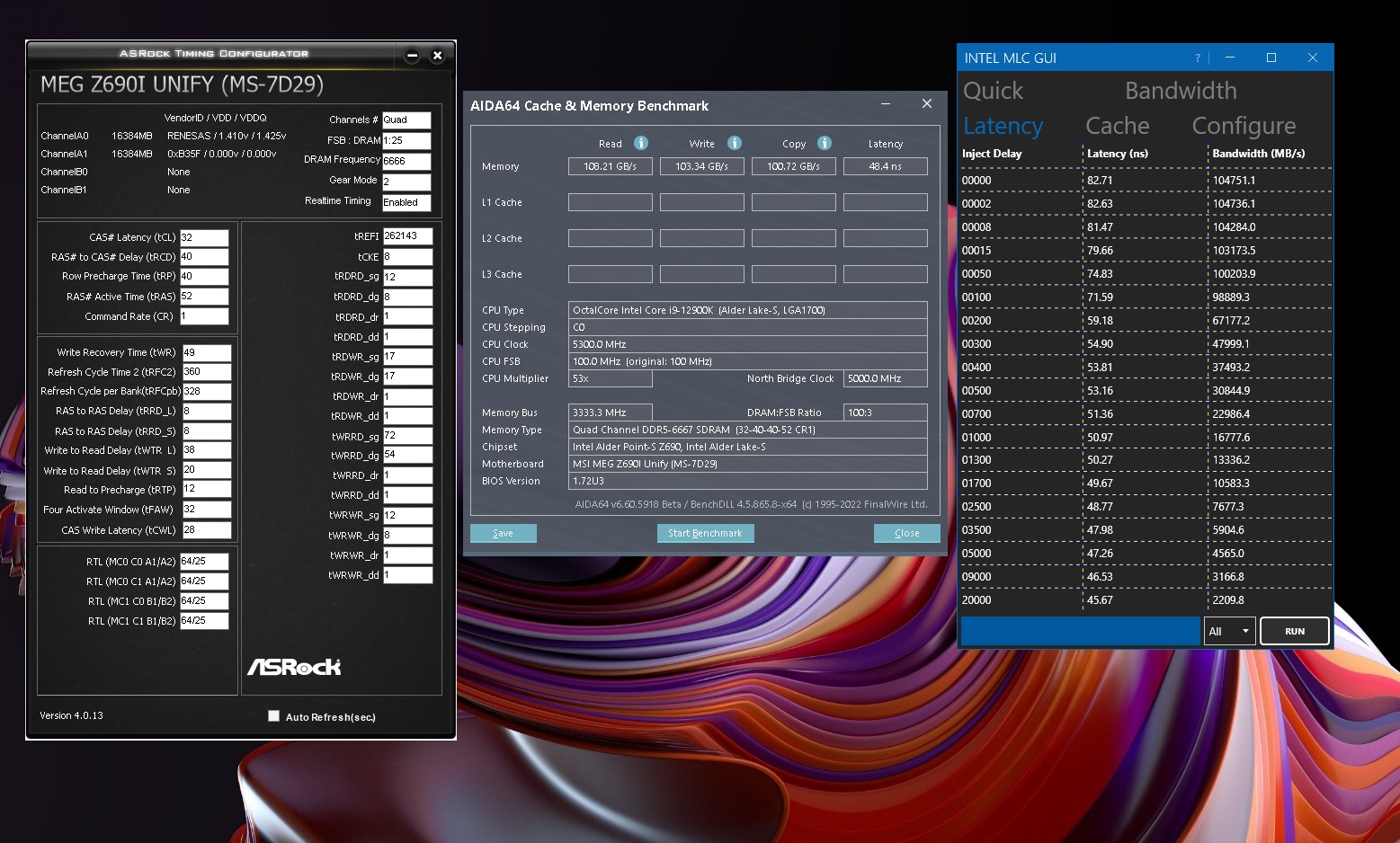Click the Latency (ns) column header
The height and width of the screenshot is (843, 1400).
click(x=1118, y=154)
